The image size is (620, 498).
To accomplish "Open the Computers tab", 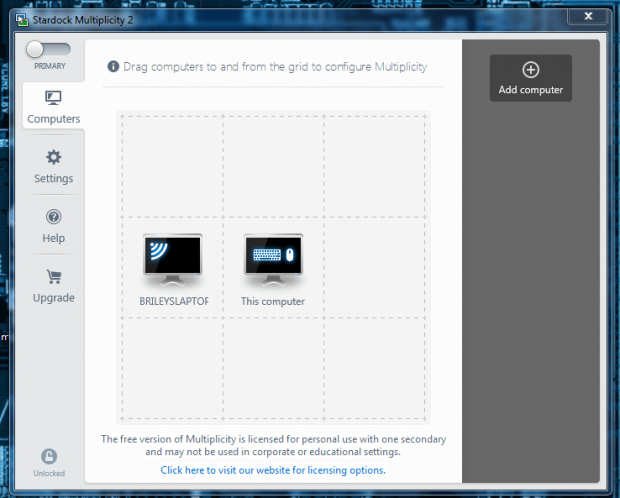I will [x=53, y=107].
